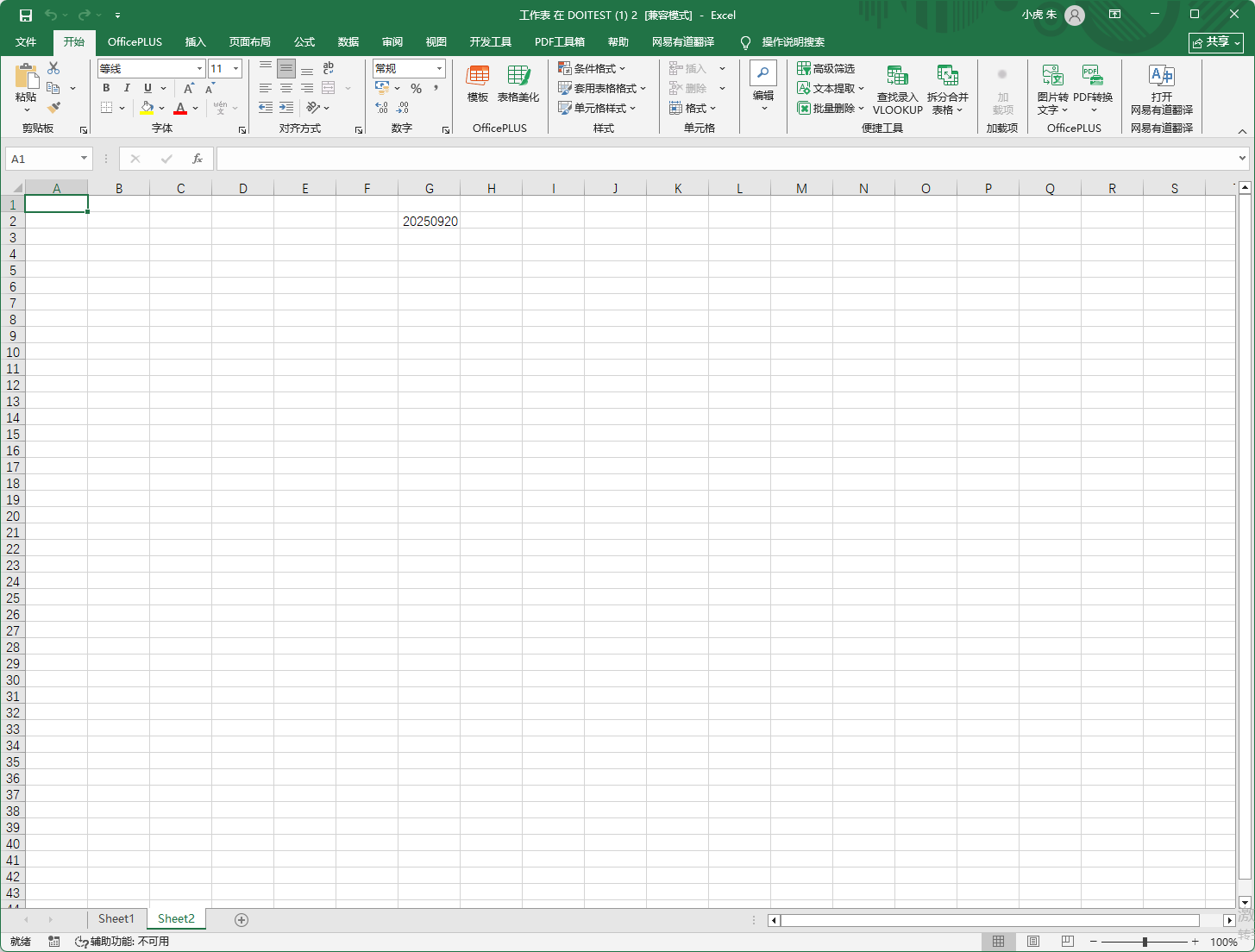Toggle italic formatting
Image resolution: width=1255 pixels, height=952 pixels.
click(127, 88)
